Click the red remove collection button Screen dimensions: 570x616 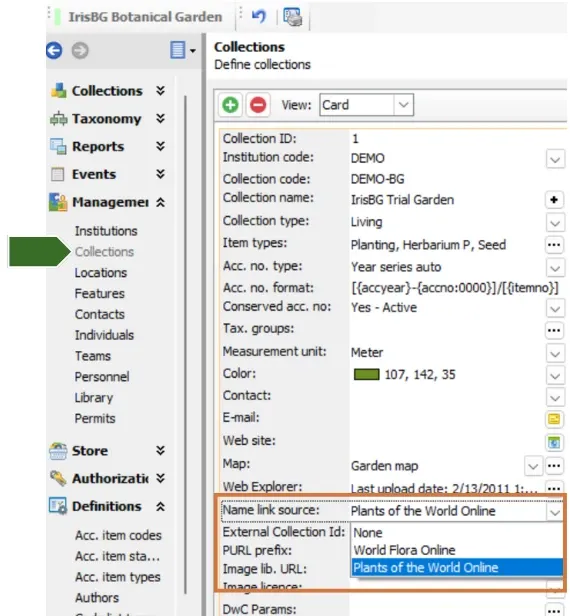258,105
